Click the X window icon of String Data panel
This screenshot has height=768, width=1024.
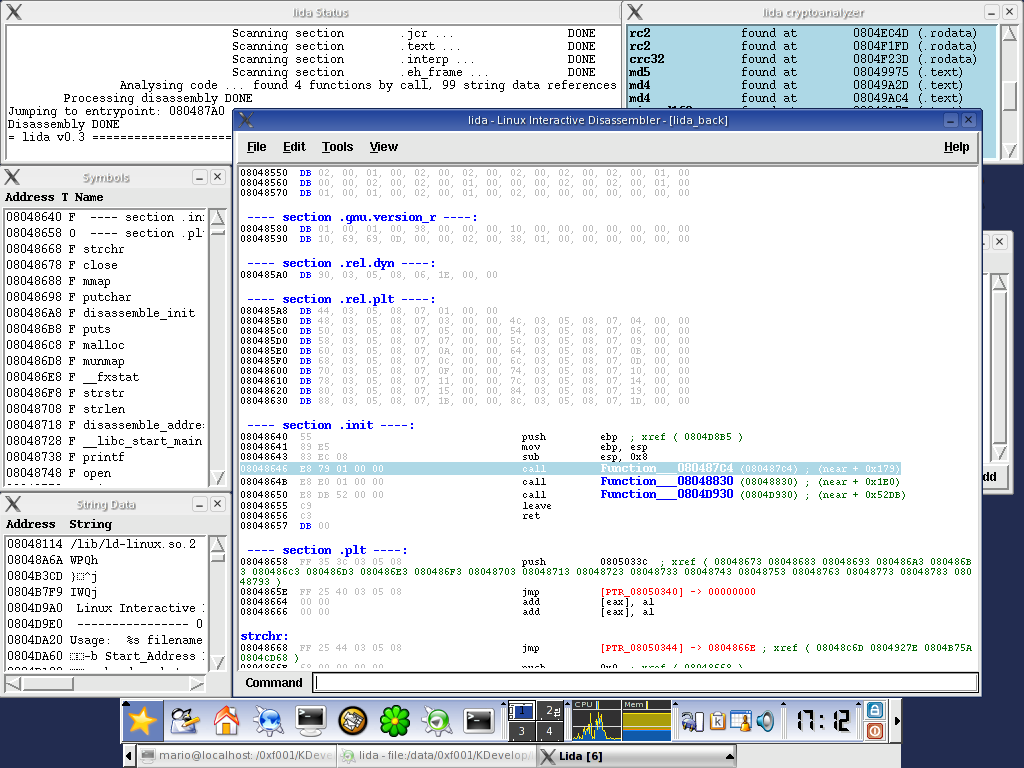(13, 504)
